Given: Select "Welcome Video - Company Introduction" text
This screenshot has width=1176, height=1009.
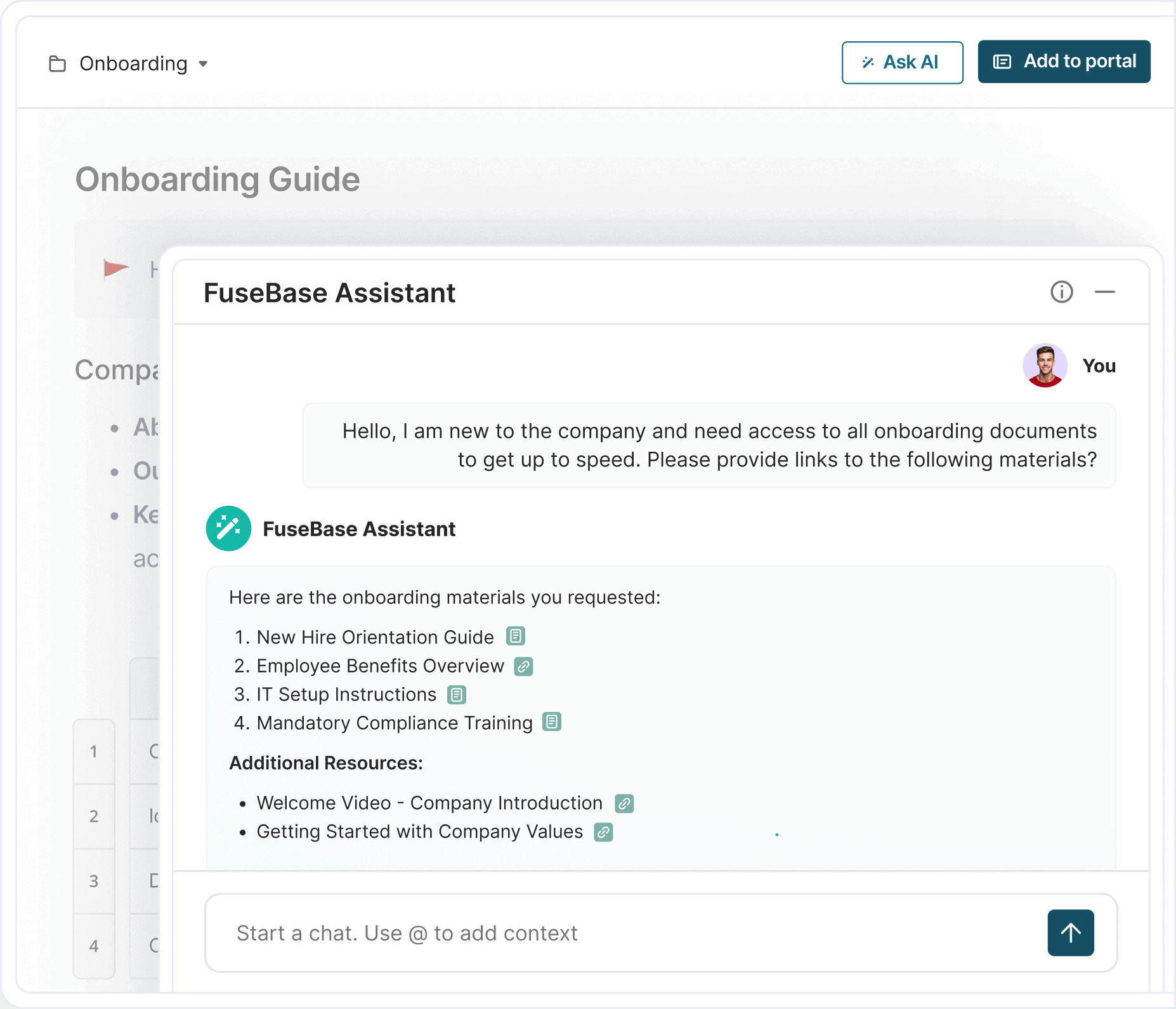Looking at the screenshot, I should (429, 803).
